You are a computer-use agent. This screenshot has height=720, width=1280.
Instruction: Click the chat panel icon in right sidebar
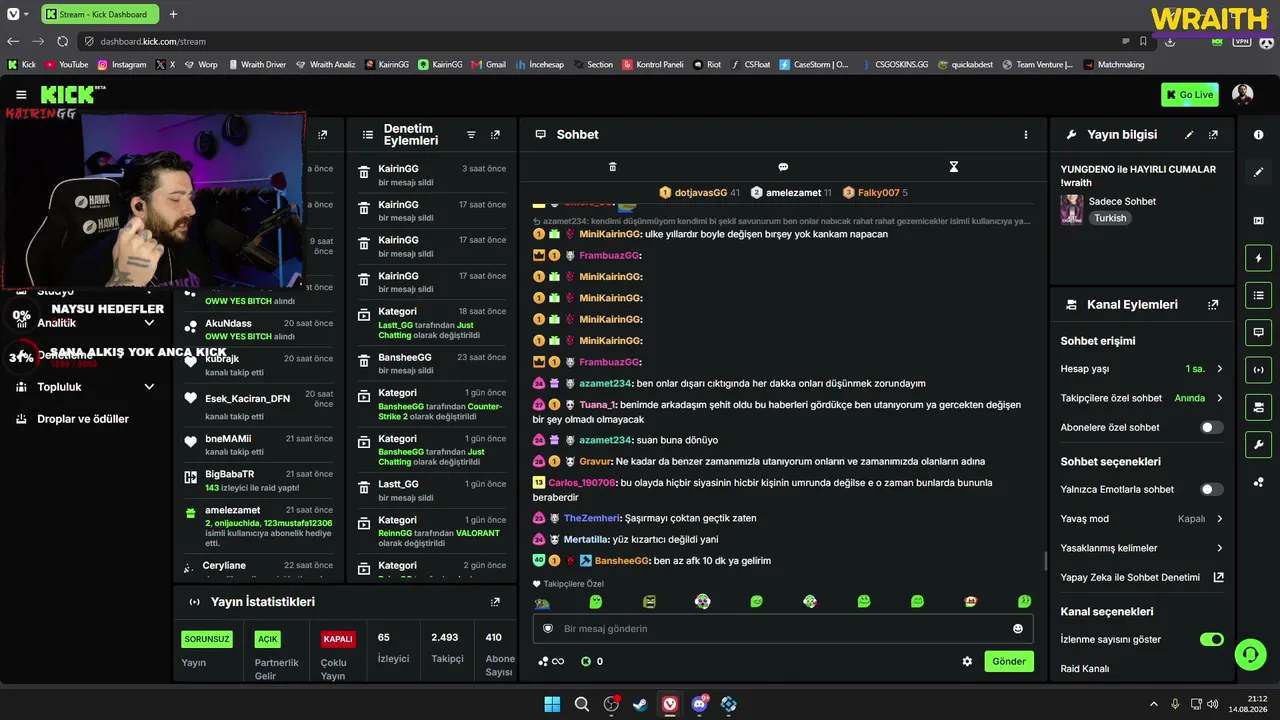click(1259, 333)
